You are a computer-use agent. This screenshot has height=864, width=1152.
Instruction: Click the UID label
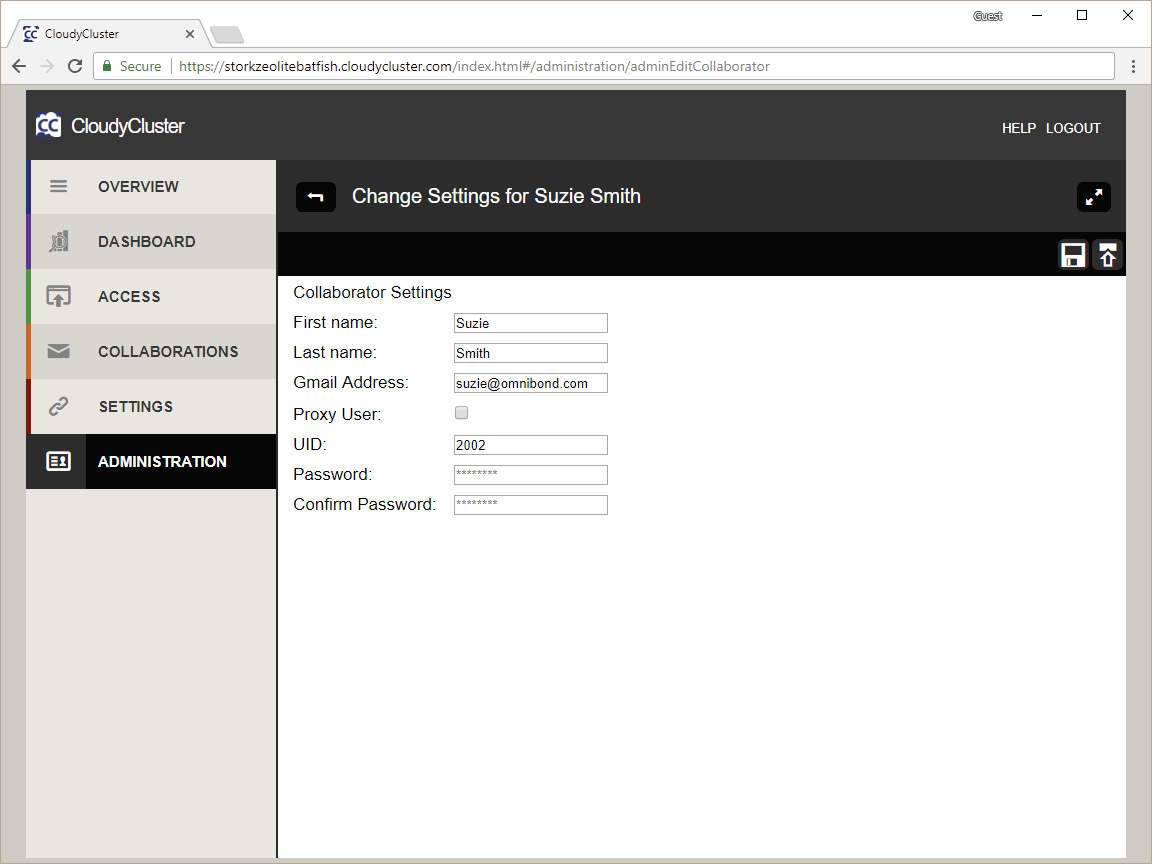click(310, 444)
